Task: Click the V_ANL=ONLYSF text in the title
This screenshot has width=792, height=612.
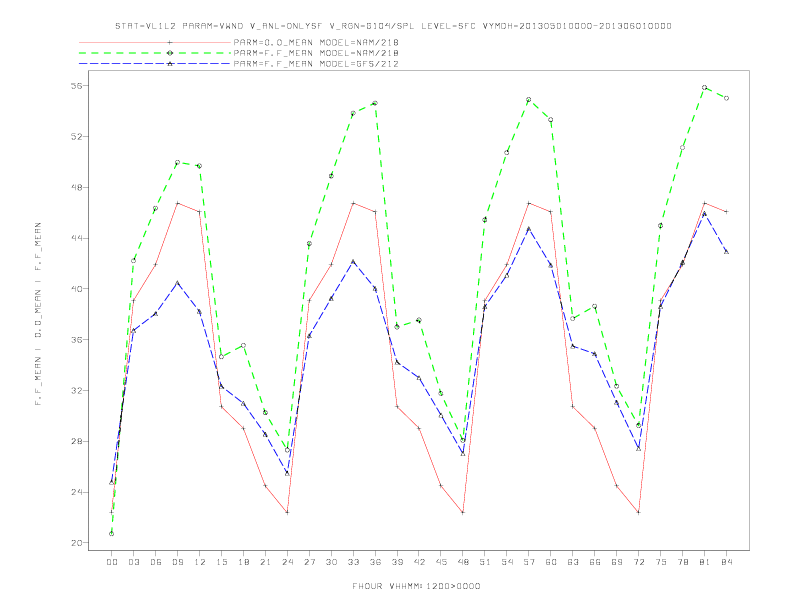Action: [x=286, y=26]
